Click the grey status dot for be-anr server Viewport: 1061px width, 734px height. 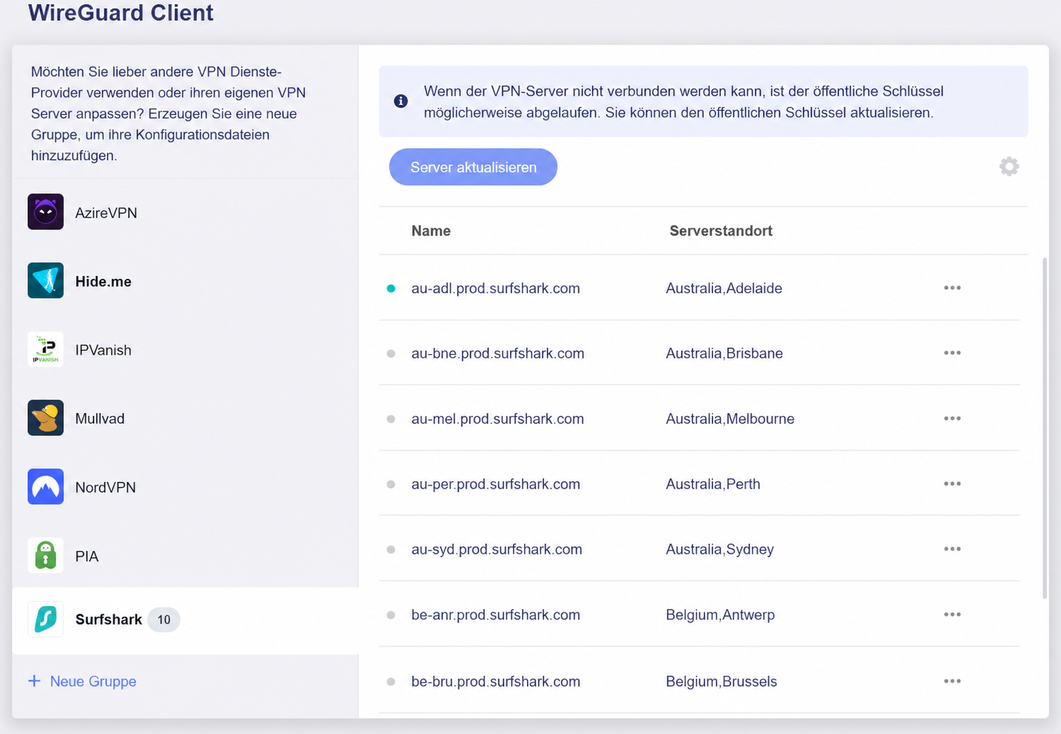pos(390,615)
